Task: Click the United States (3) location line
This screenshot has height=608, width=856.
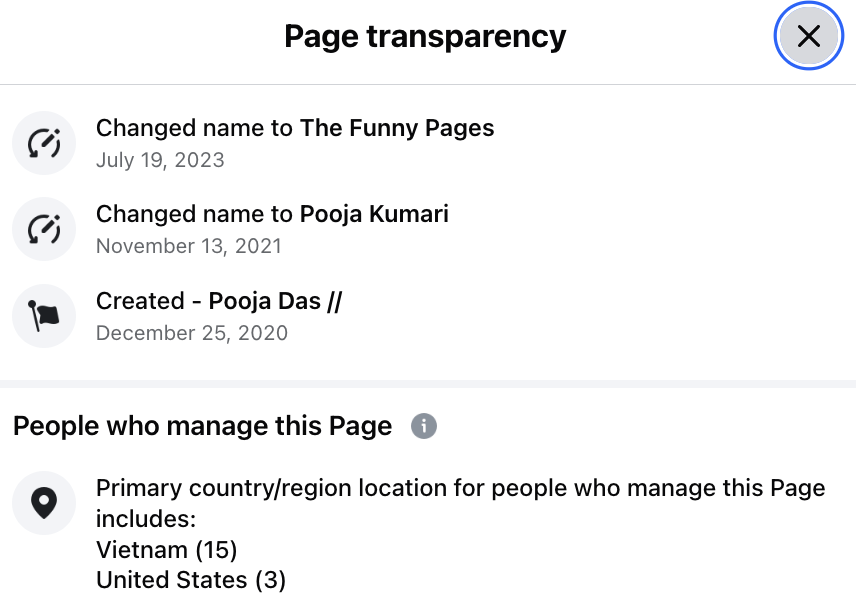Action: click(191, 580)
